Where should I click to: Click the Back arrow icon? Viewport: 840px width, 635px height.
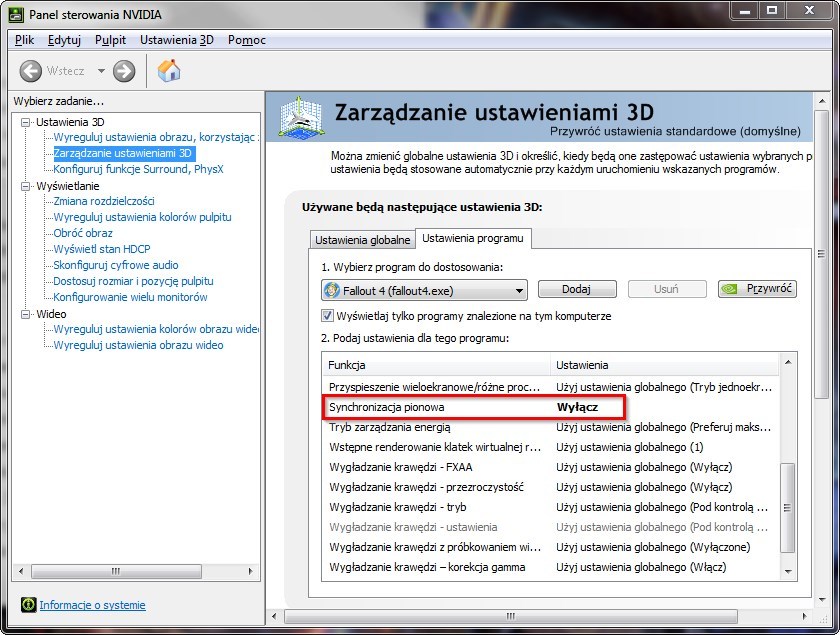(31, 71)
